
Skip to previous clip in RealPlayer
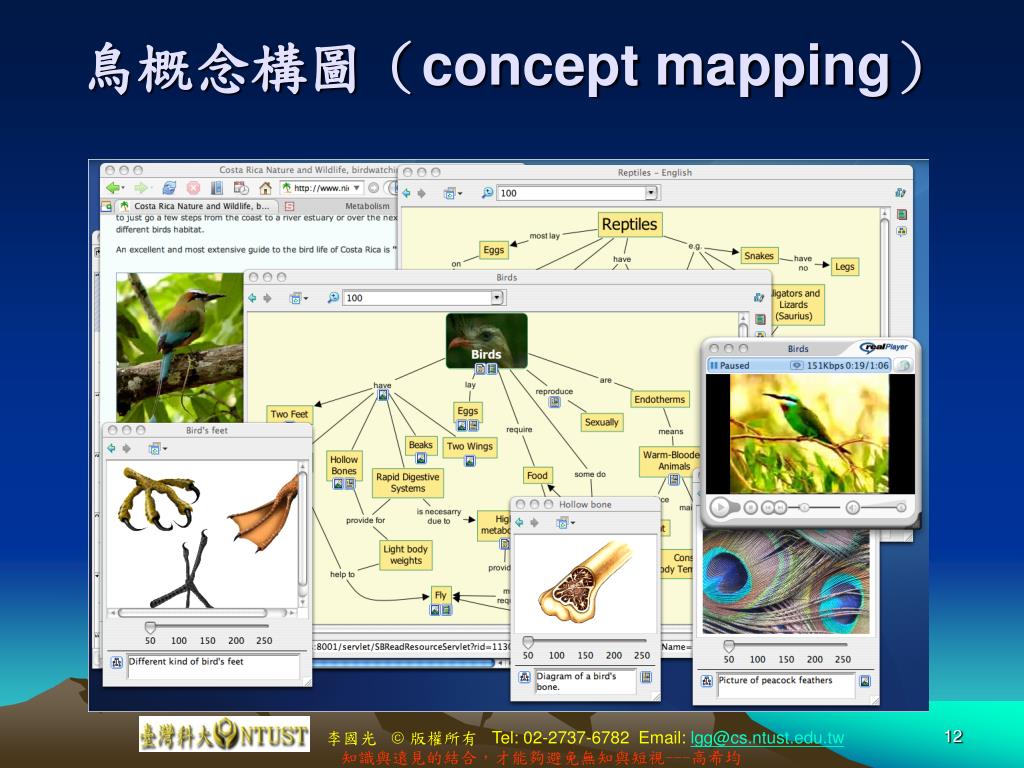click(x=768, y=507)
